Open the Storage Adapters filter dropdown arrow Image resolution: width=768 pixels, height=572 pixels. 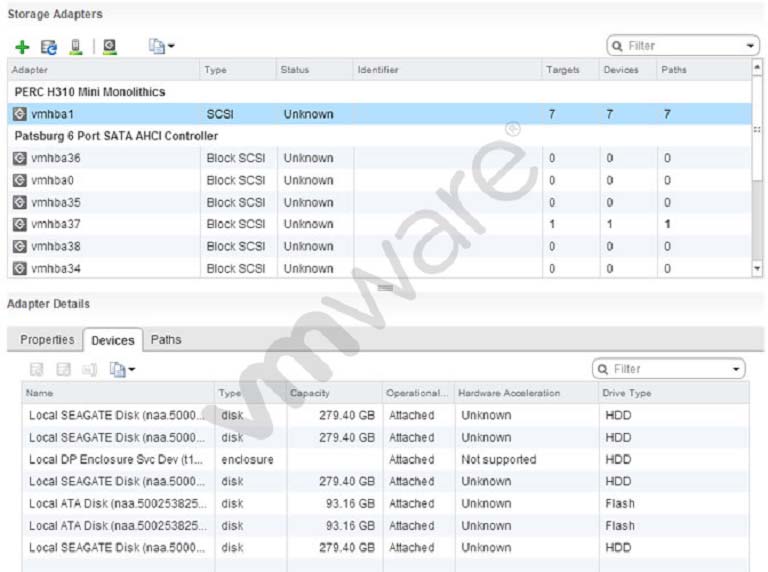750,46
